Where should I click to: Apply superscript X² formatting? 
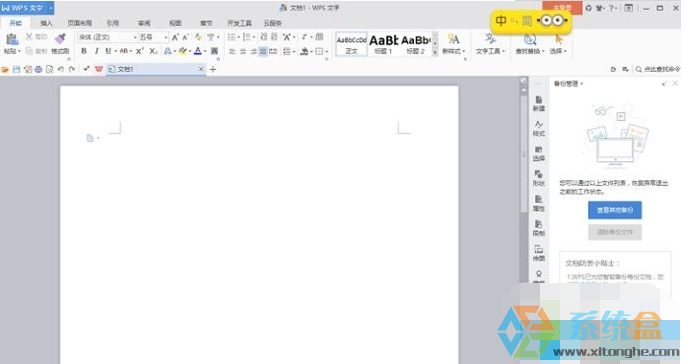point(139,51)
